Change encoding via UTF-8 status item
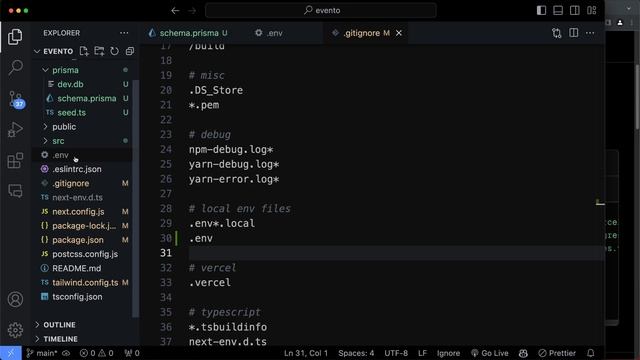This screenshot has height=360, width=640. coord(396,353)
